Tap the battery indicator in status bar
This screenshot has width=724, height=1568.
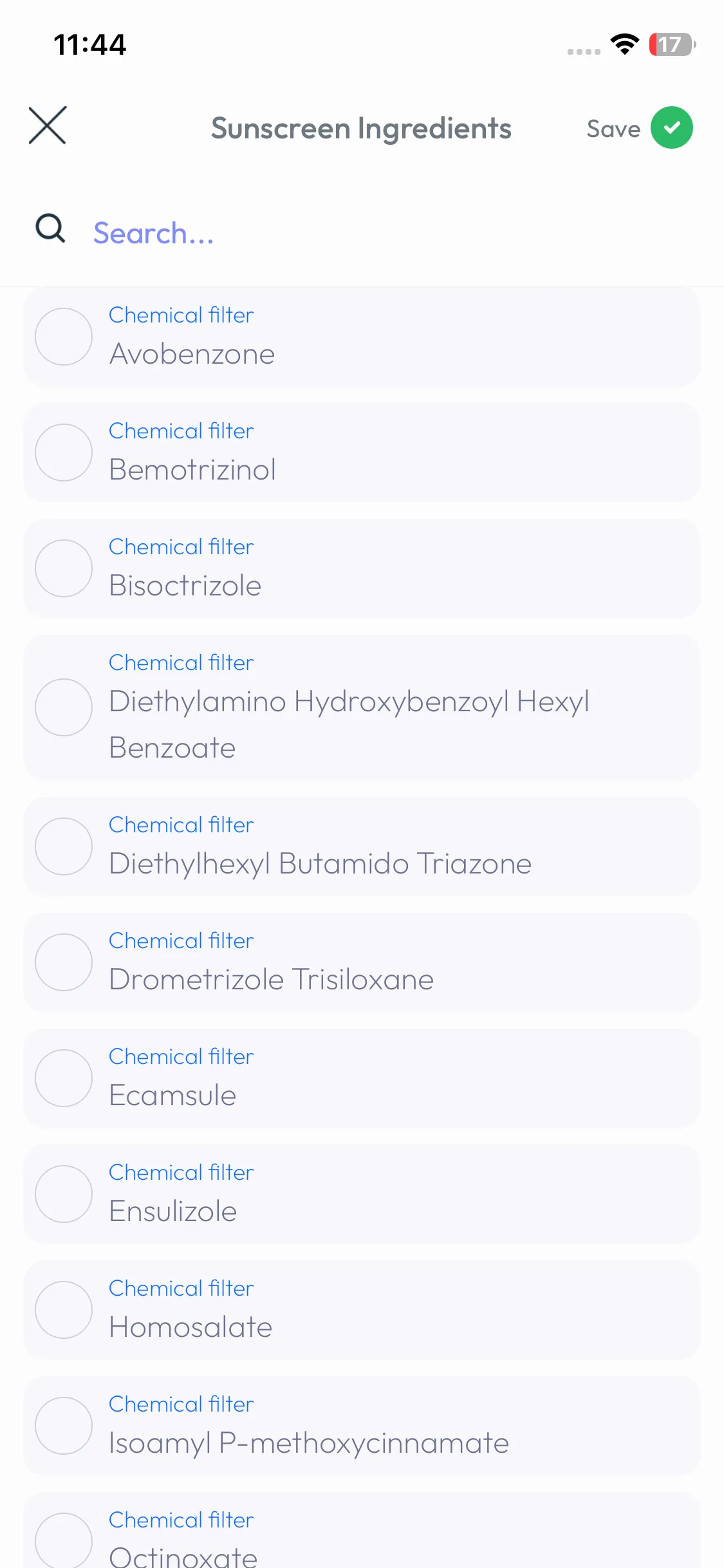672,44
